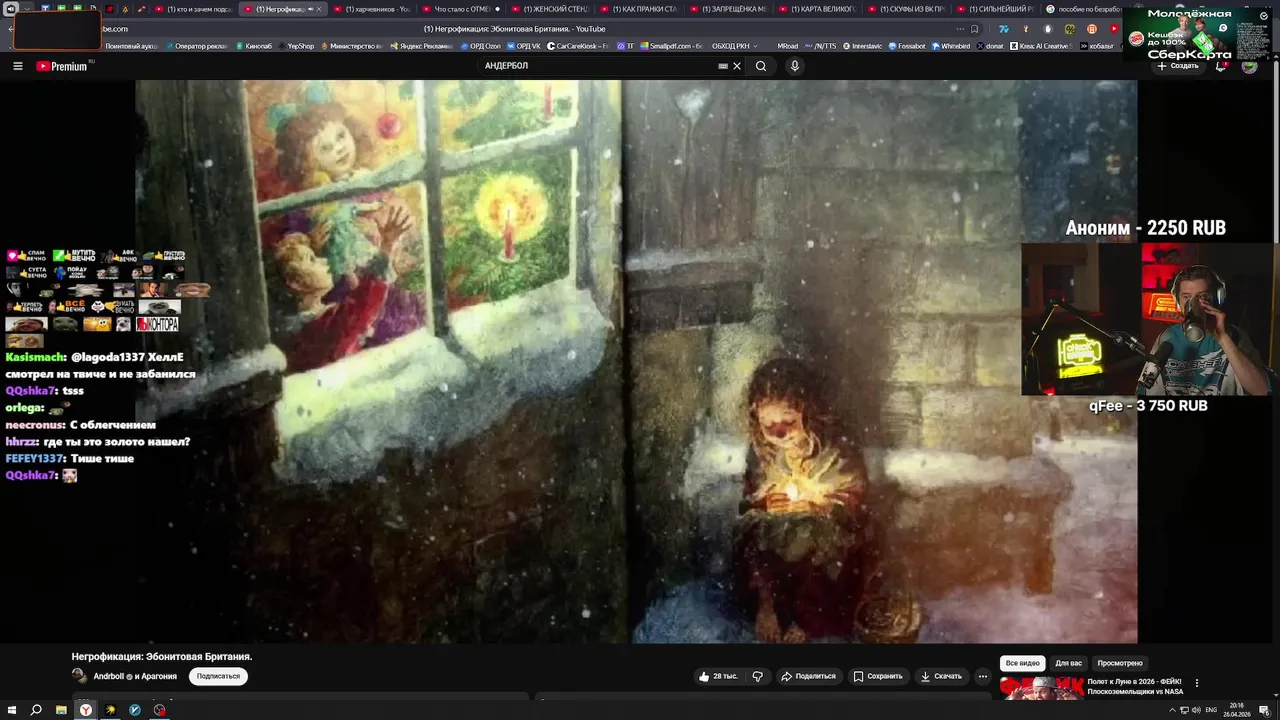Open bookmark Smallpdf.com

[672, 46]
